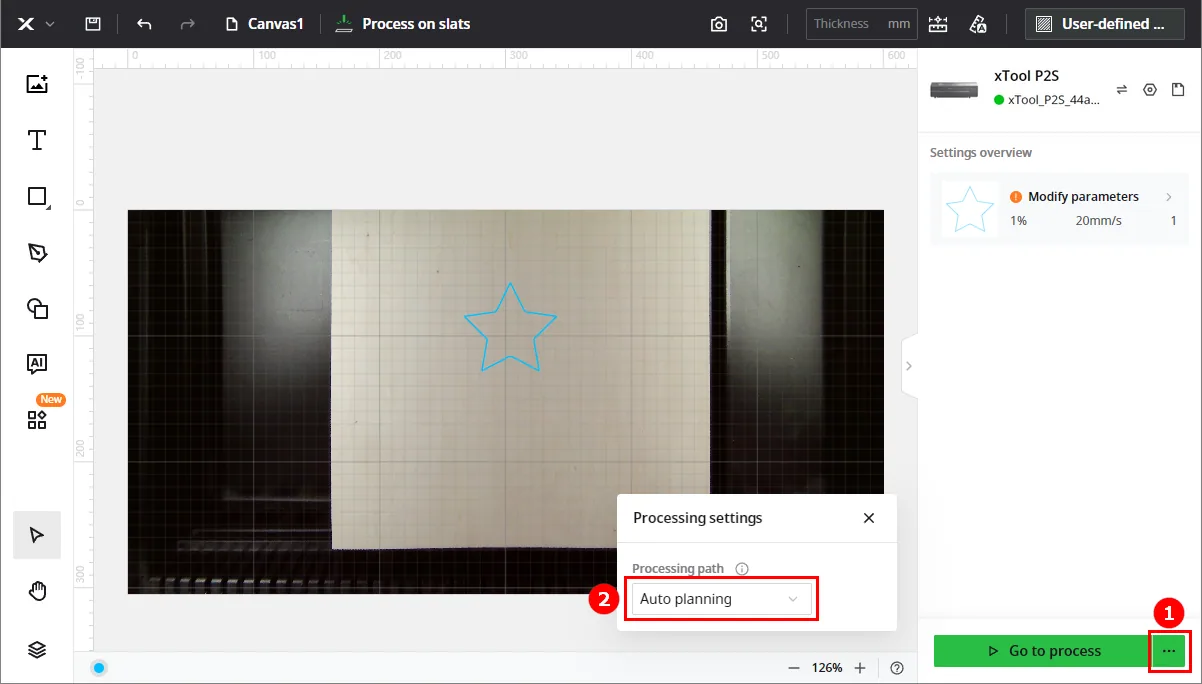Open the User-defined material selector
The width and height of the screenshot is (1202, 684).
coord(1104,24)
